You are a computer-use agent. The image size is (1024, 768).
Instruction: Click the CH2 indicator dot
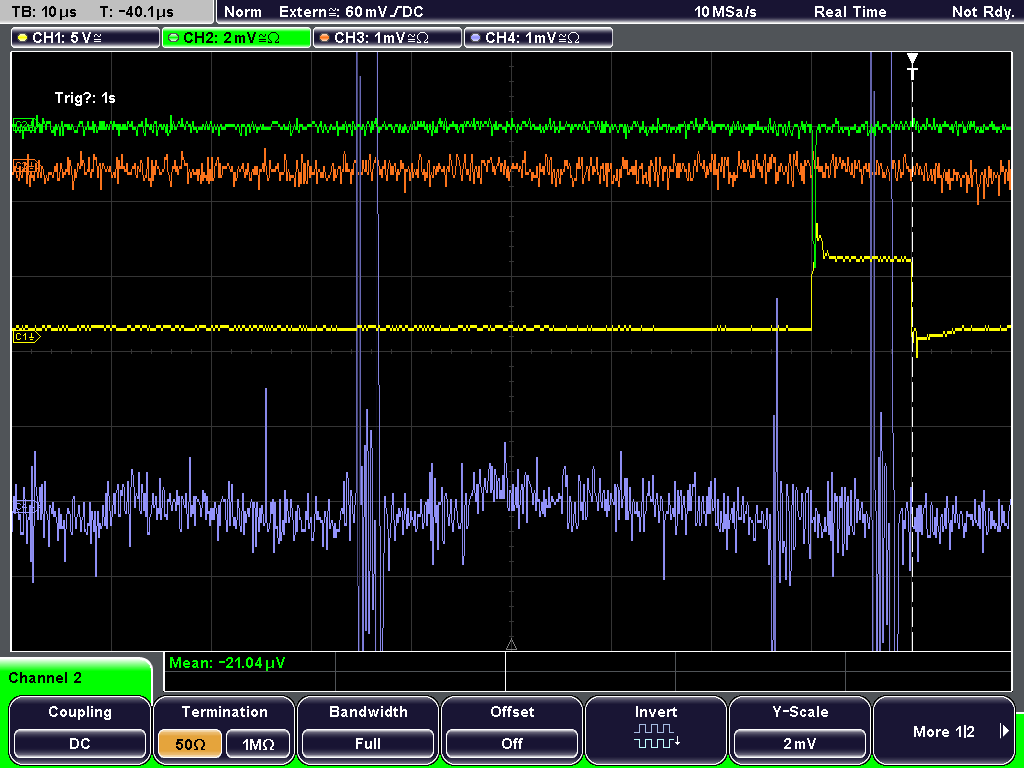[x=173, y=38]
